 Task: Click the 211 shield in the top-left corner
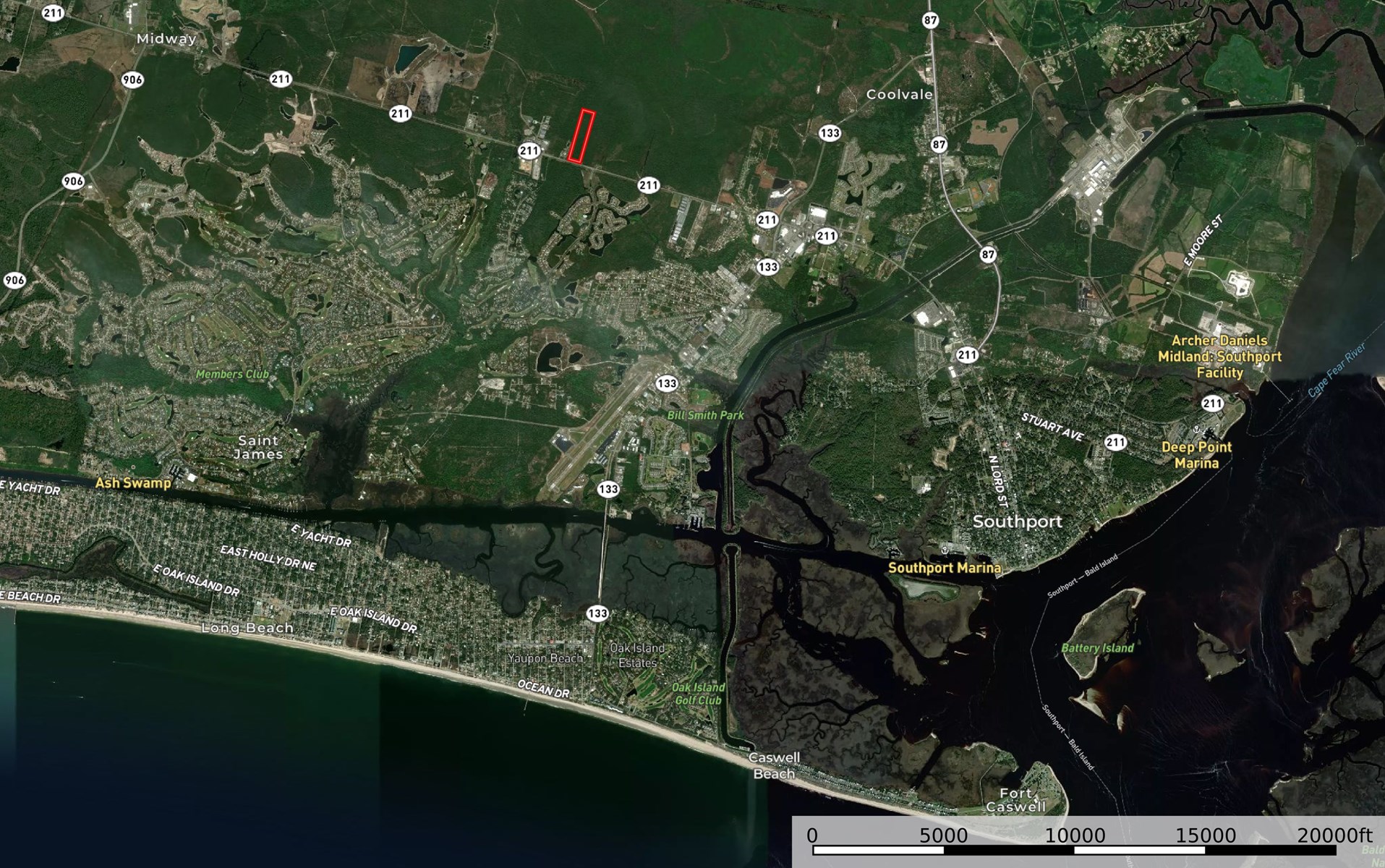pos(53,13)
